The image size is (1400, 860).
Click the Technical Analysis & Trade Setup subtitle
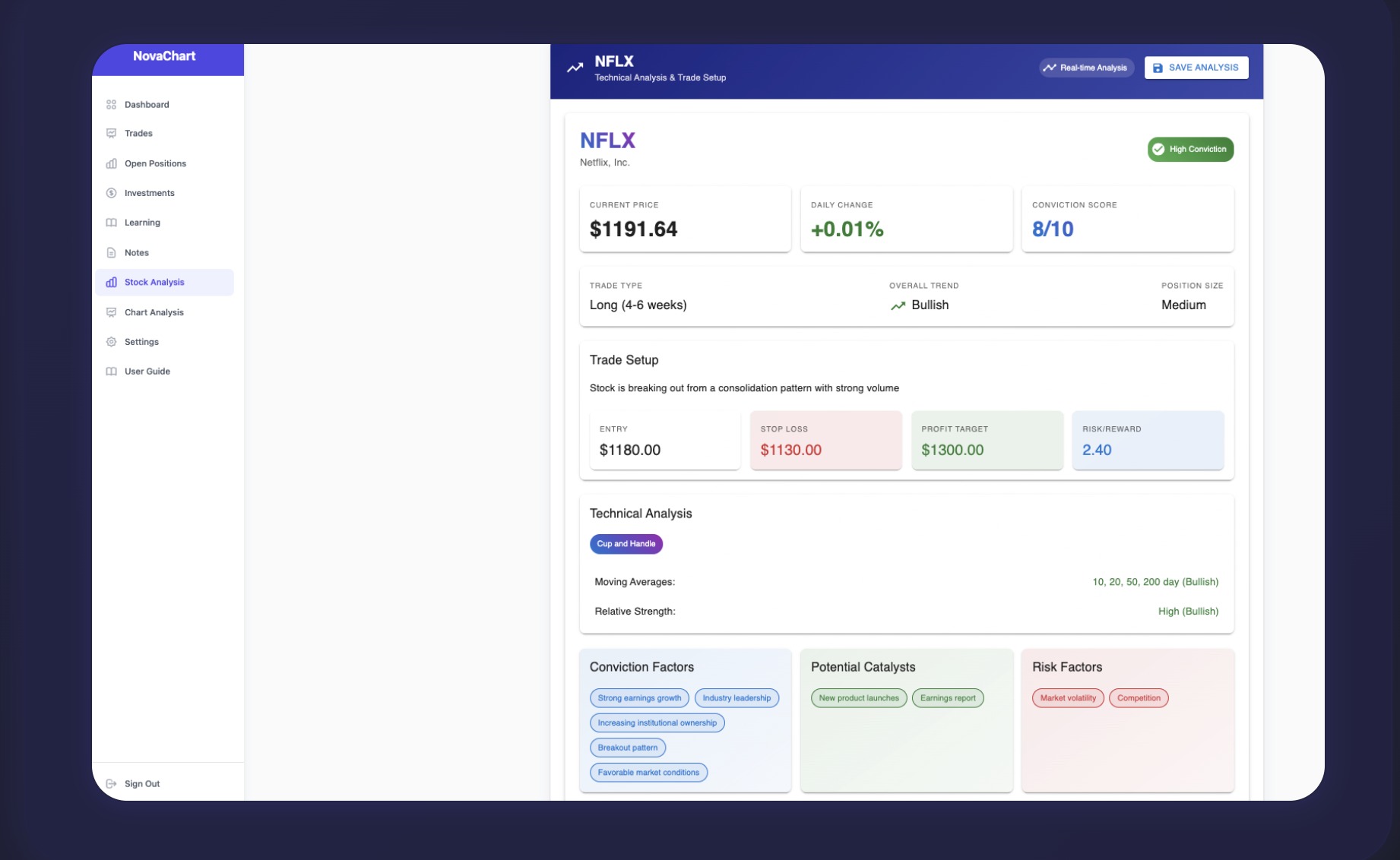tap(660, 77)
